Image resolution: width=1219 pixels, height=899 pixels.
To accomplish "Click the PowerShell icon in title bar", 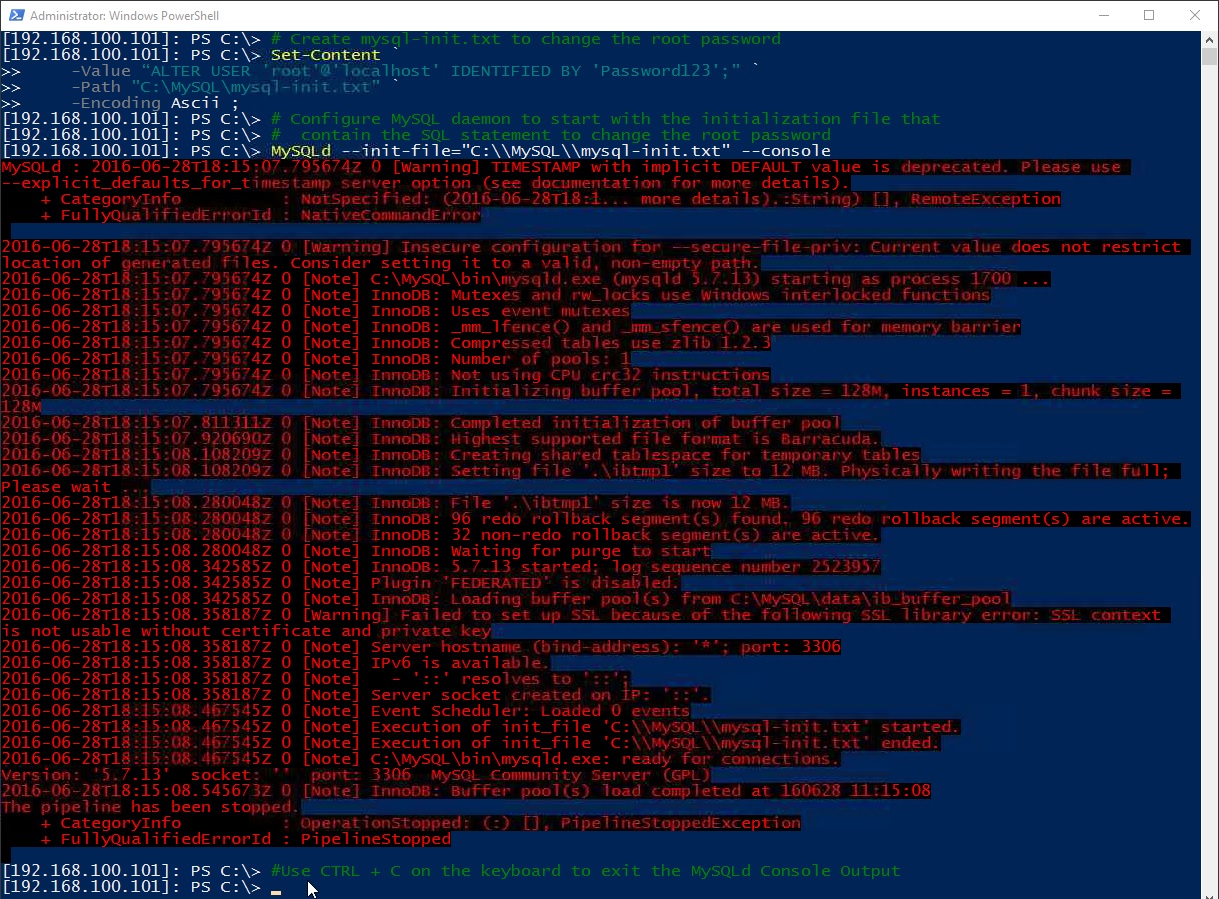I will click(x=15, y=15).
